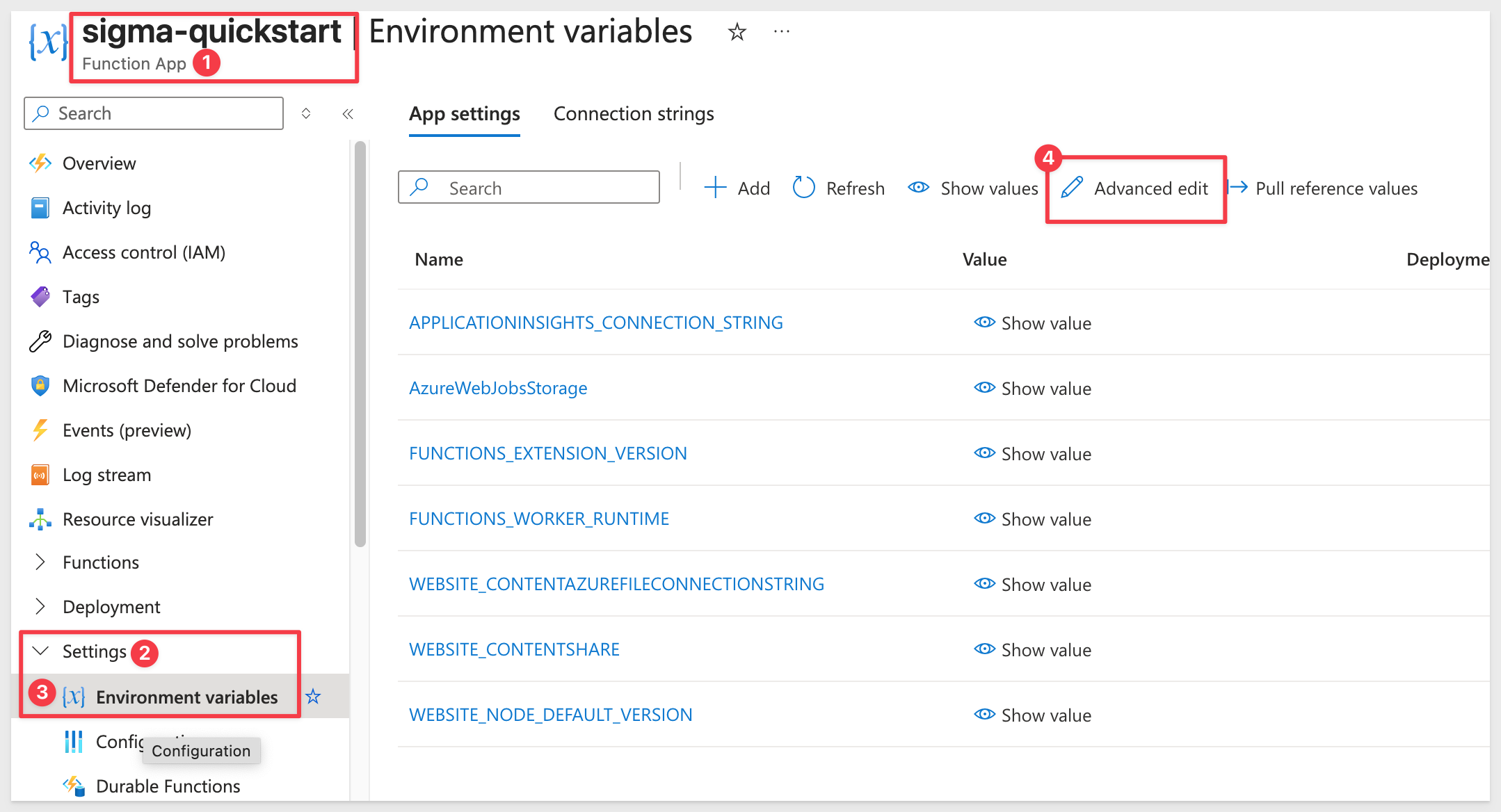Open AzureWebJobsStorage setting link
The image size is (1501, 812).
point(498,388)
